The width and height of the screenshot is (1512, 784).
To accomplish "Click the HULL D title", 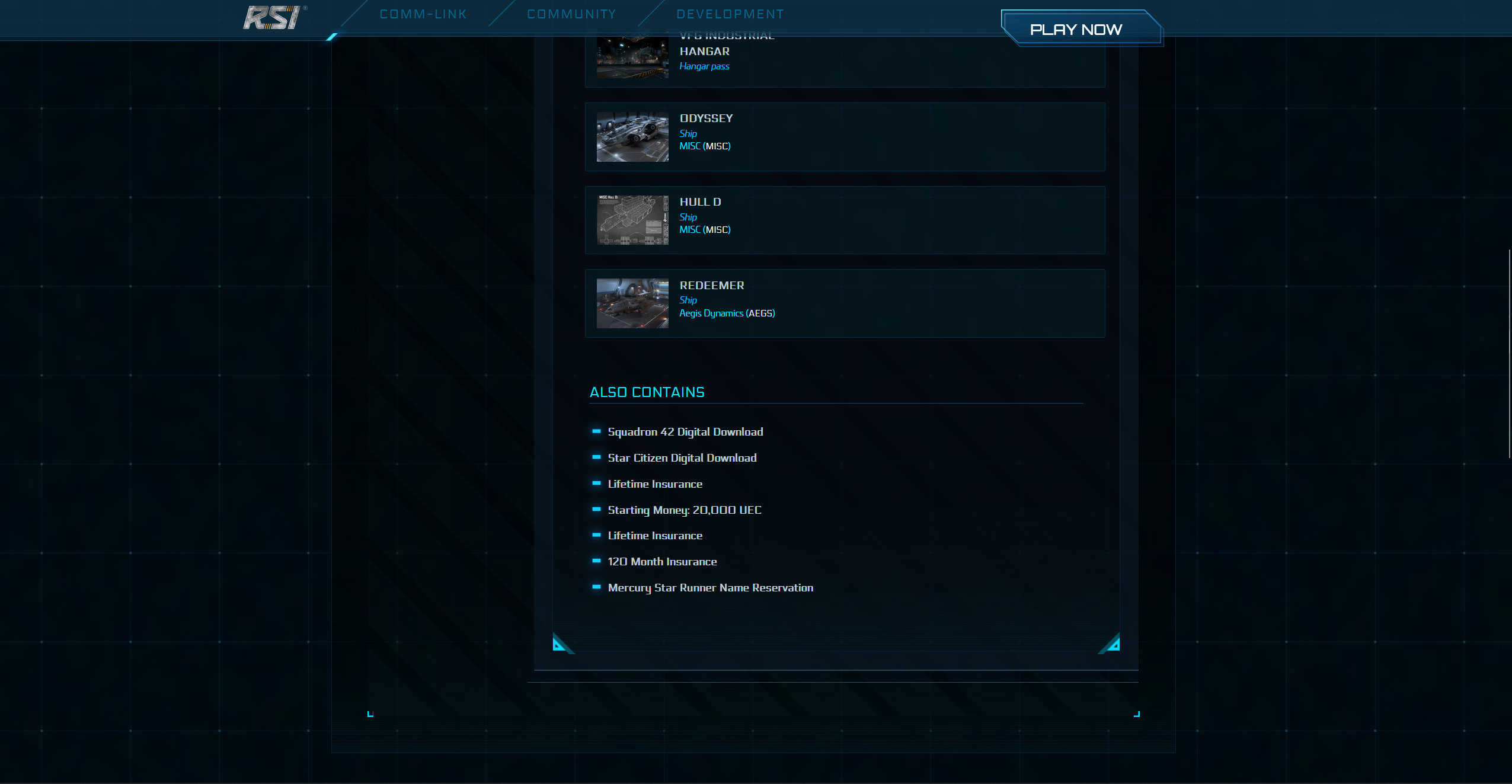I will pos(700,202).
